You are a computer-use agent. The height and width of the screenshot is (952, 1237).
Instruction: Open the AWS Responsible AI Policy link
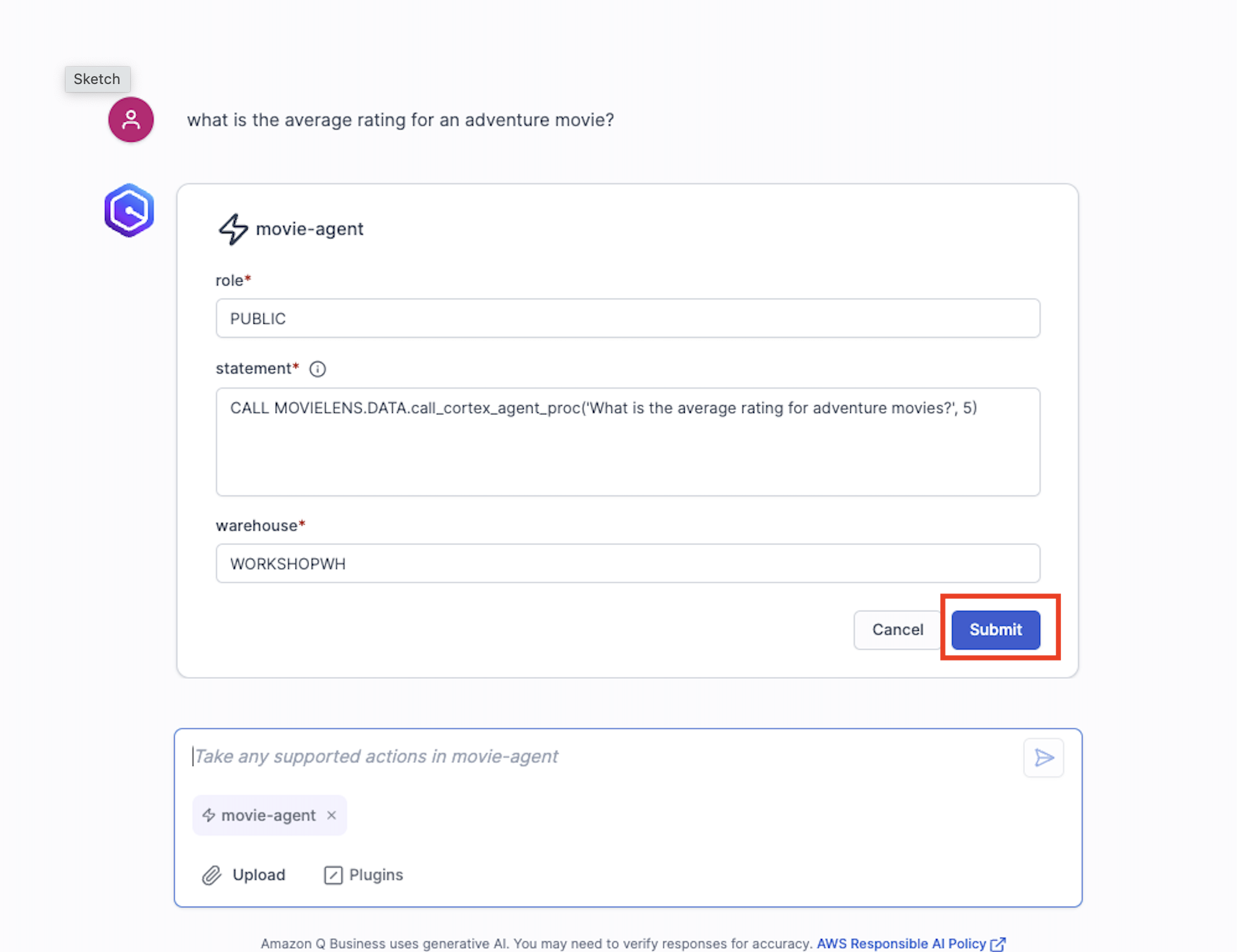tap(901, 943)
